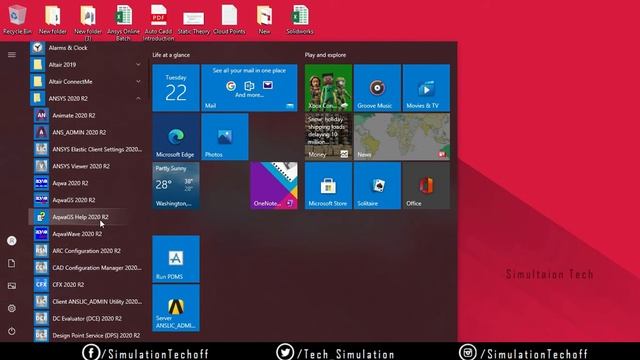The height and width of the screenshot is (360, 640).
Task: Click the hamburger menu in Start
Action: pyautogui.click(x=12, y=54)
